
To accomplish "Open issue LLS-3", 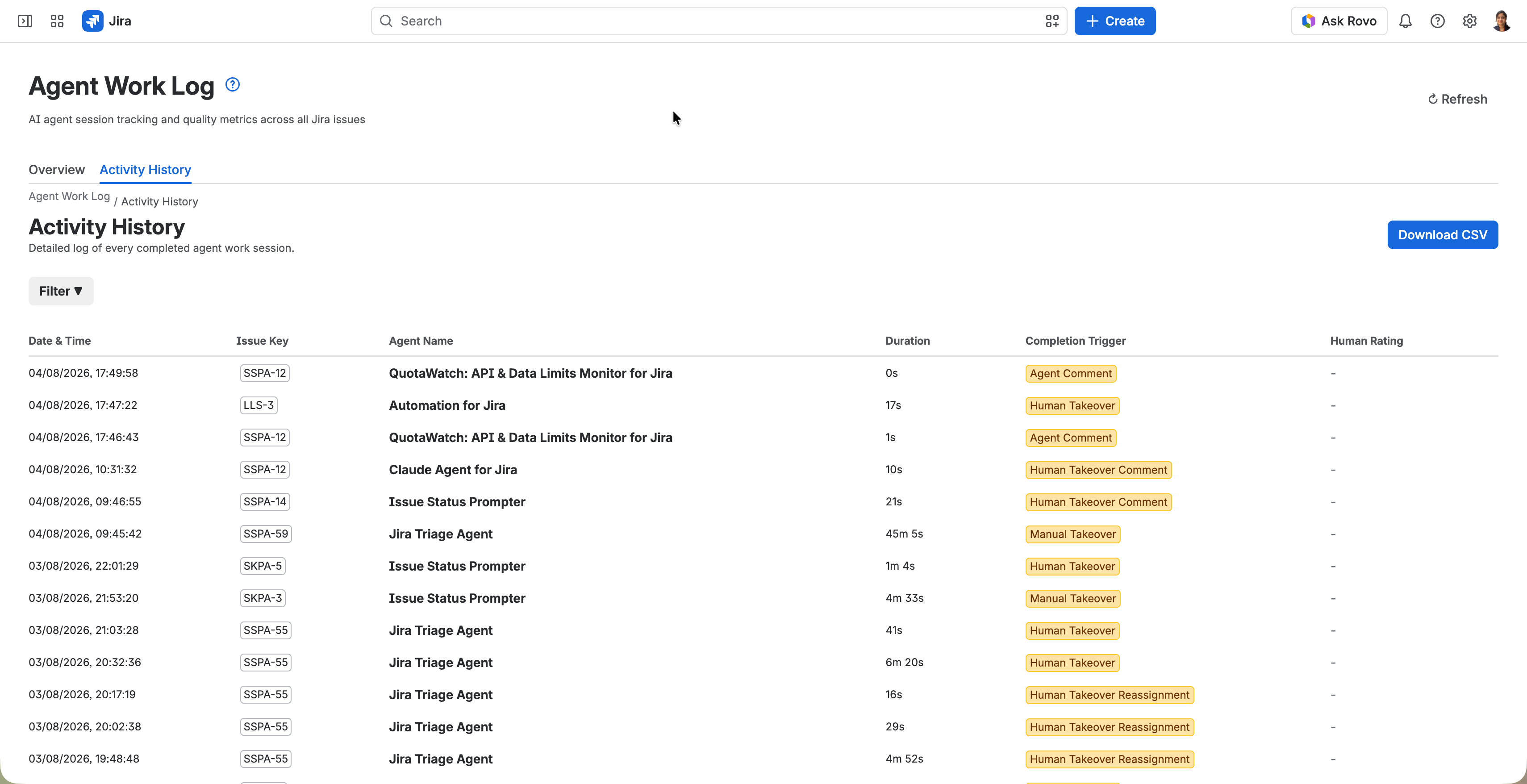I will (259, 405).
